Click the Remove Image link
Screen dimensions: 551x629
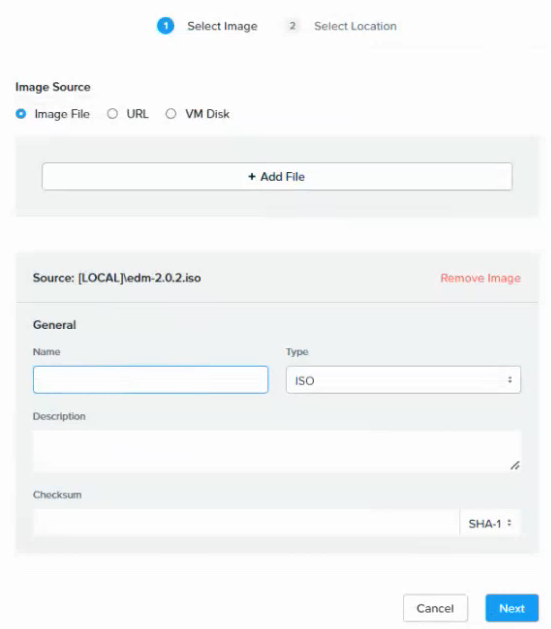point(480,278)
